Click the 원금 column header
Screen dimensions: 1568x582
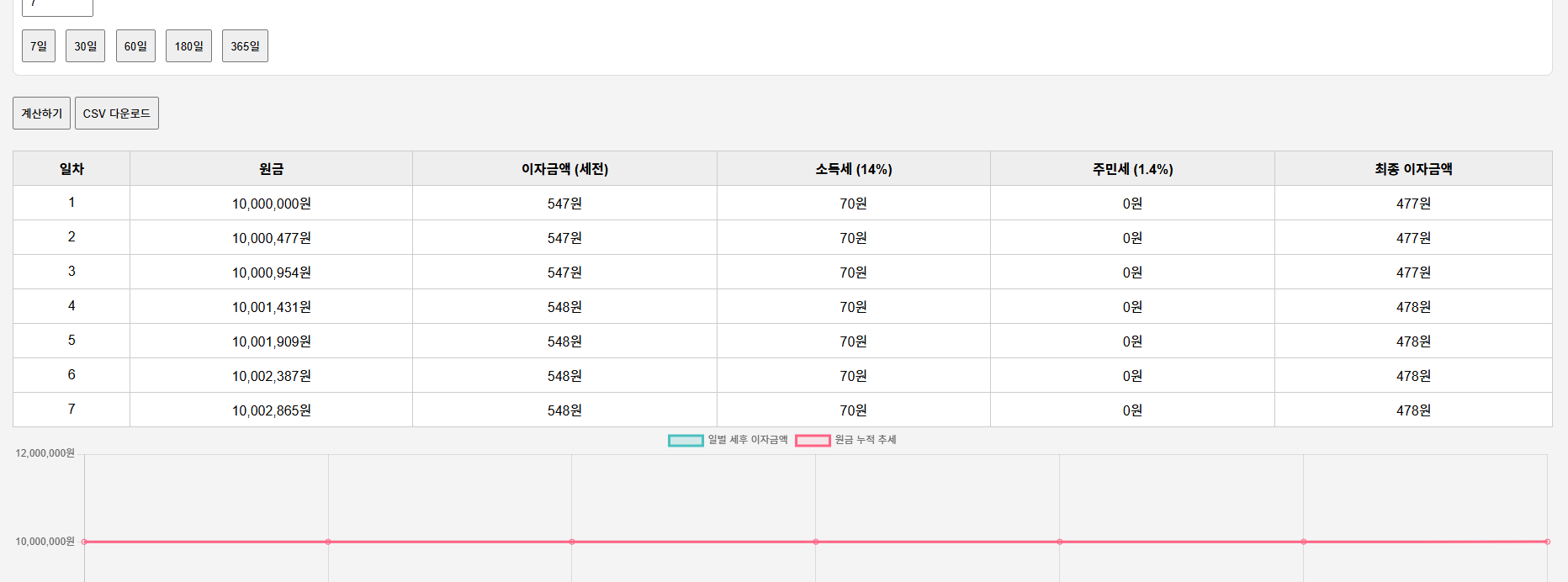271,169
